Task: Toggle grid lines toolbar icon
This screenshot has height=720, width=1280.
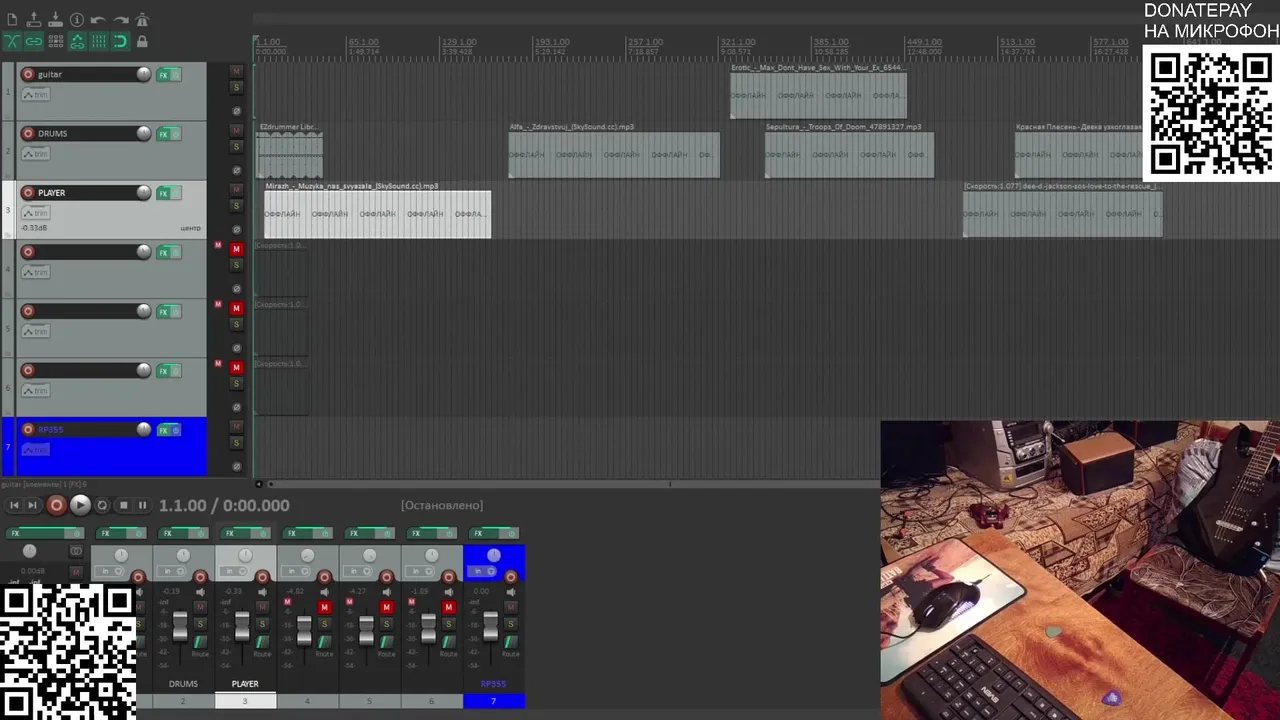Action: click(x=99, y=41)
